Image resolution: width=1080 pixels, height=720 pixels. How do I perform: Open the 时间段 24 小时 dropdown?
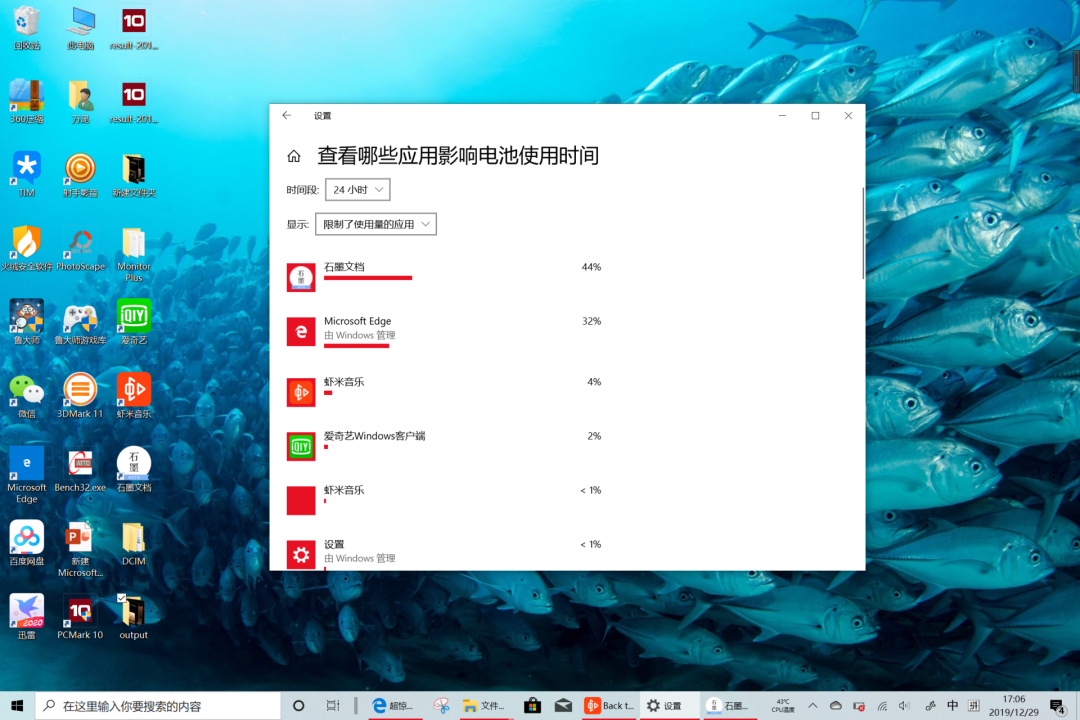(x=357, y=189)
